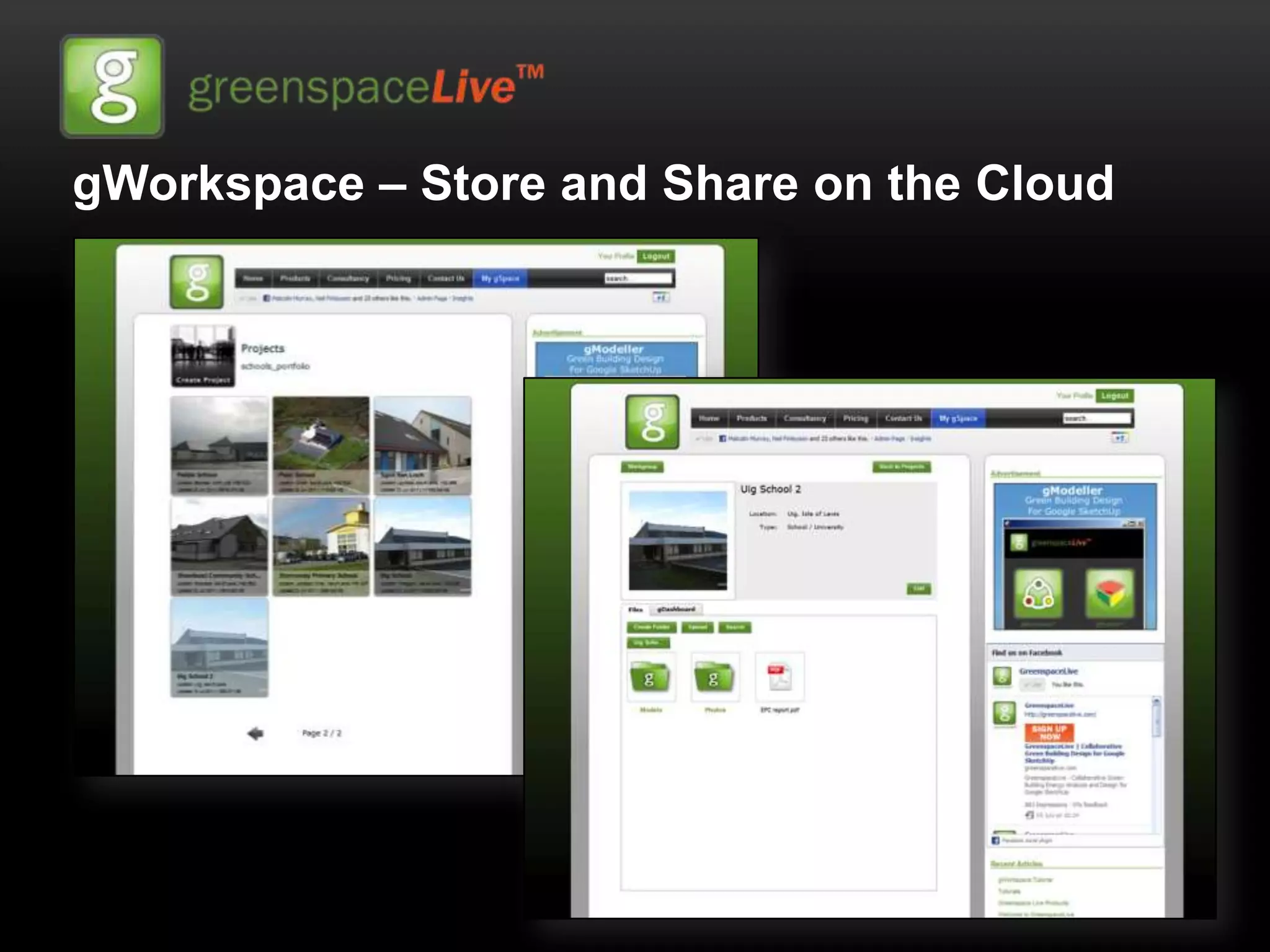Click the share icon below Uig page search

coord(1119,438)
